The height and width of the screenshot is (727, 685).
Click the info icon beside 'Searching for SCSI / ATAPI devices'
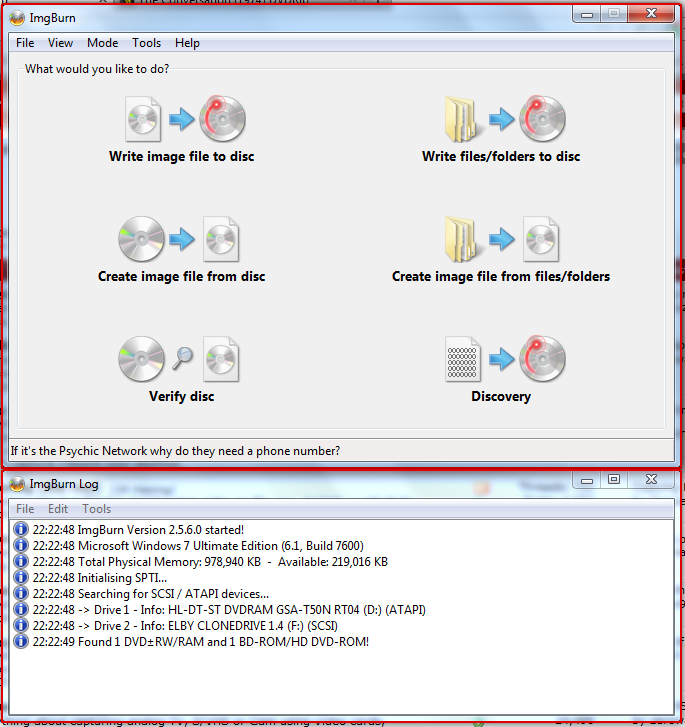(20, 593)
